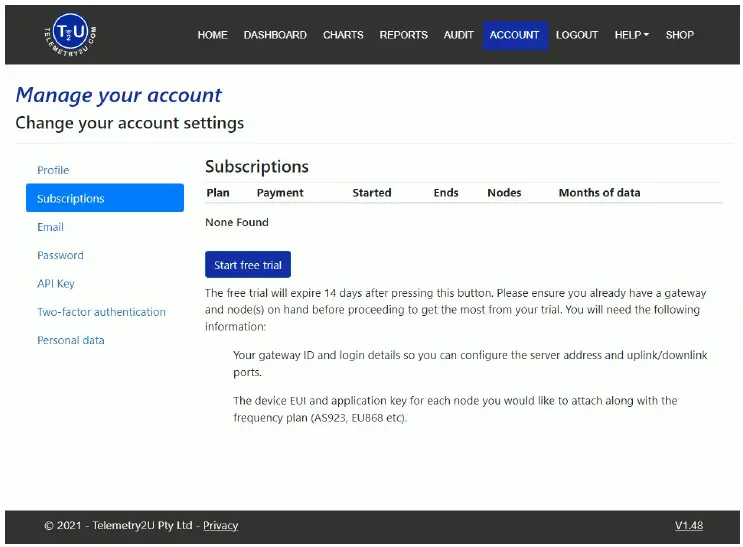Switch to the Password tab

click(x=60, y=255)
